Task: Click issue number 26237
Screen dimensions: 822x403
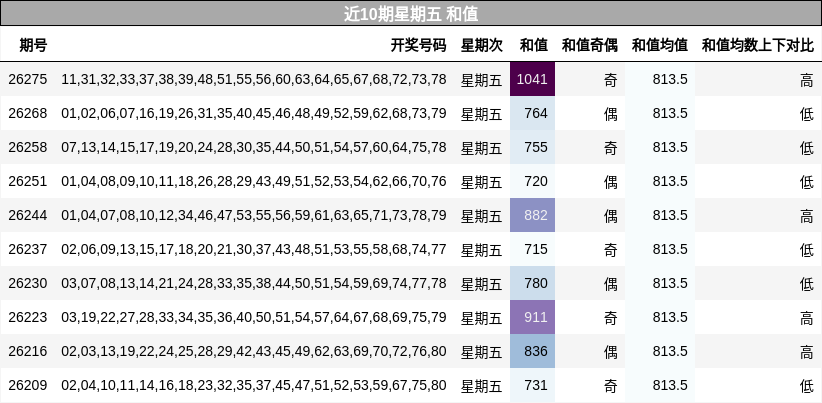Action: point(28,249)
